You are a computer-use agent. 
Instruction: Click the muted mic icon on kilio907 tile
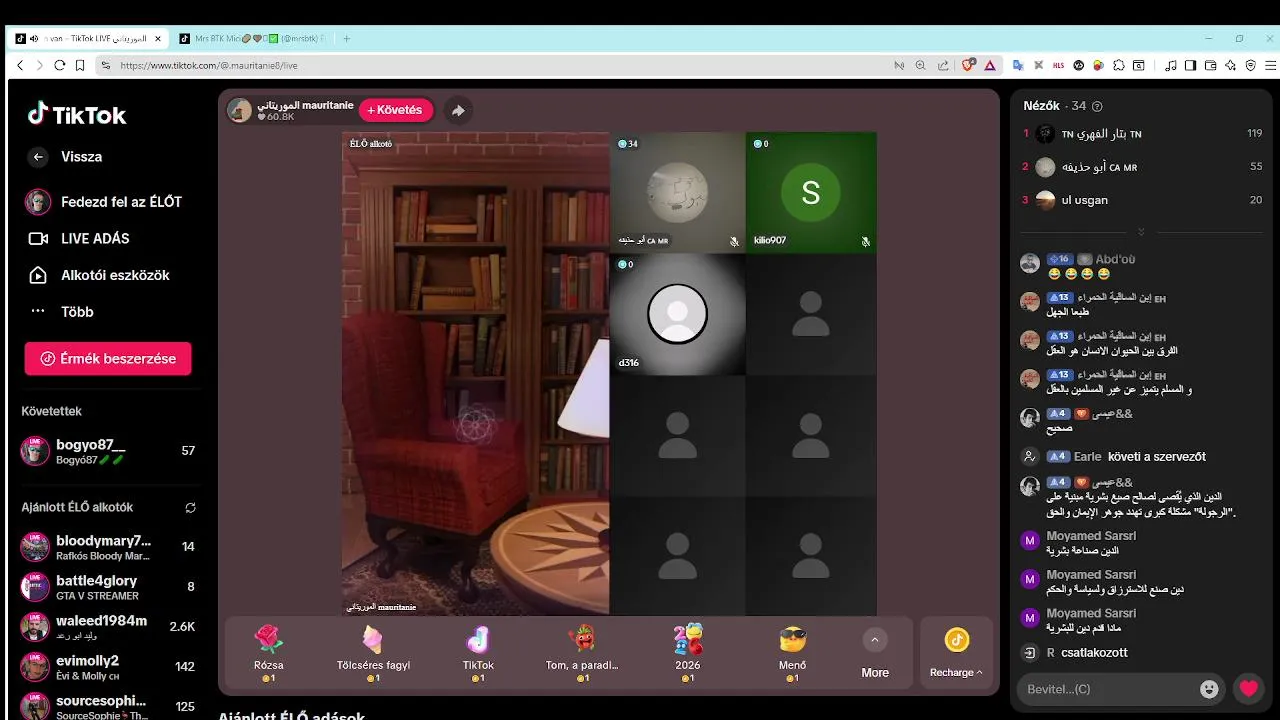point(866,241)
